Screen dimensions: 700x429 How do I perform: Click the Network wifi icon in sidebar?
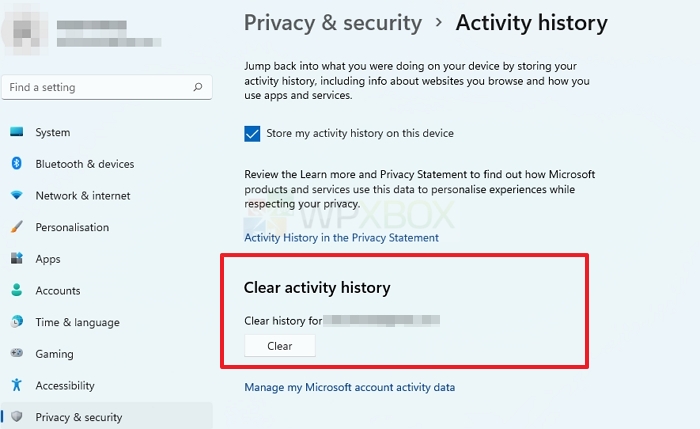click(x=17, y=195)
